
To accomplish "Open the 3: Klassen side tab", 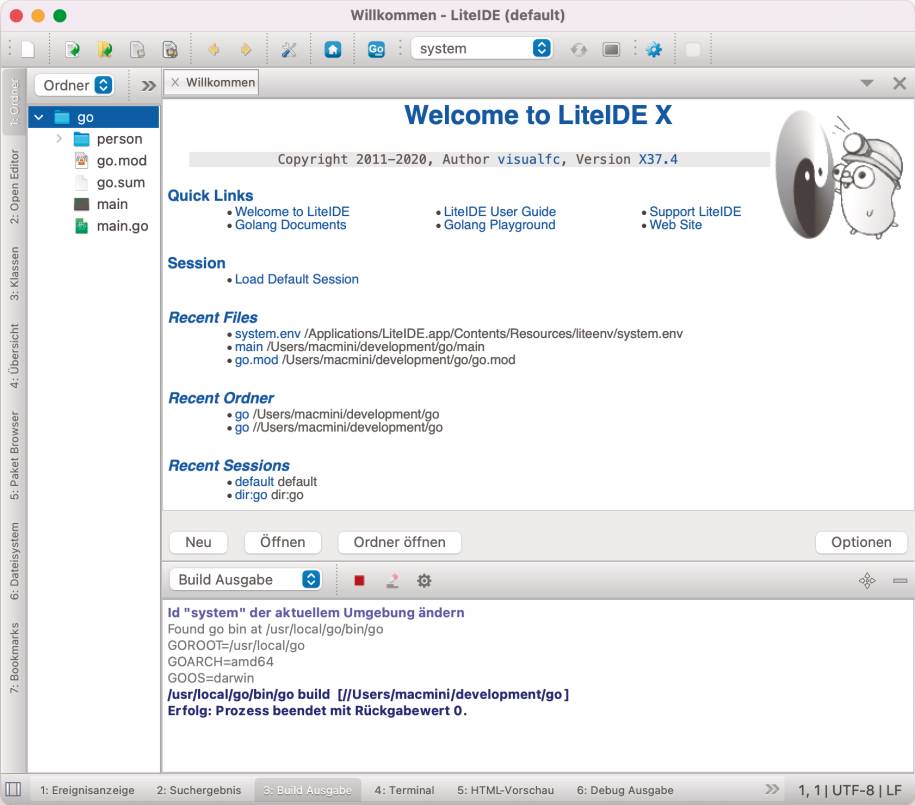I will click(x=14, y=274).
